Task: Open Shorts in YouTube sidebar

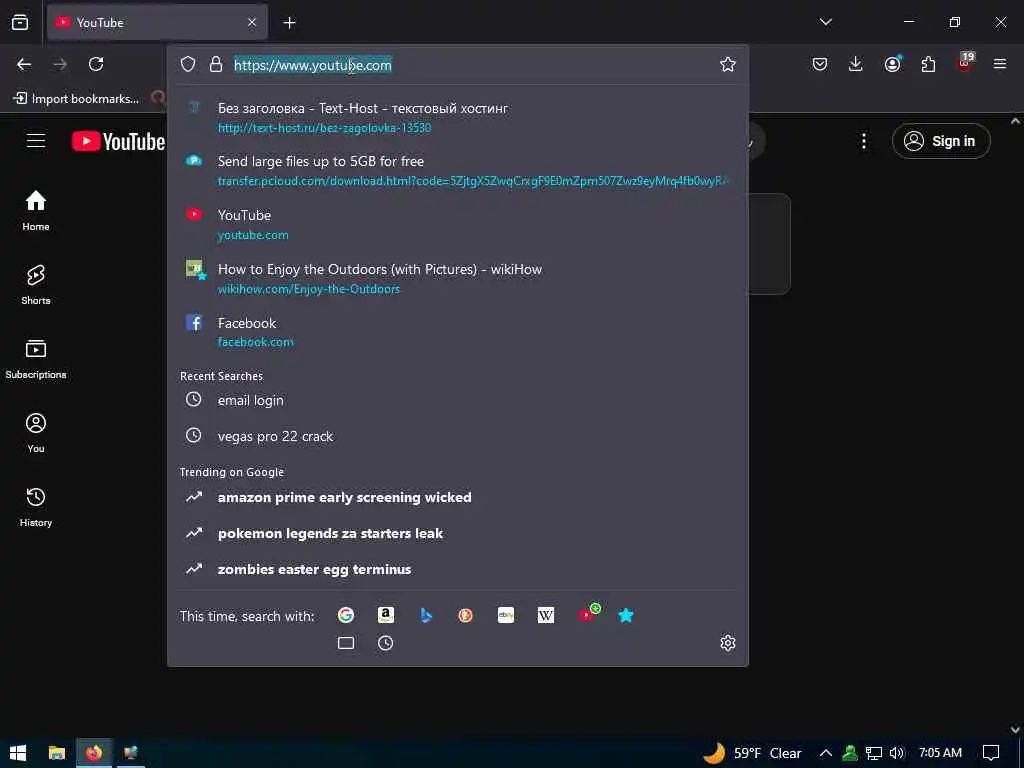Action: (36, 285)
